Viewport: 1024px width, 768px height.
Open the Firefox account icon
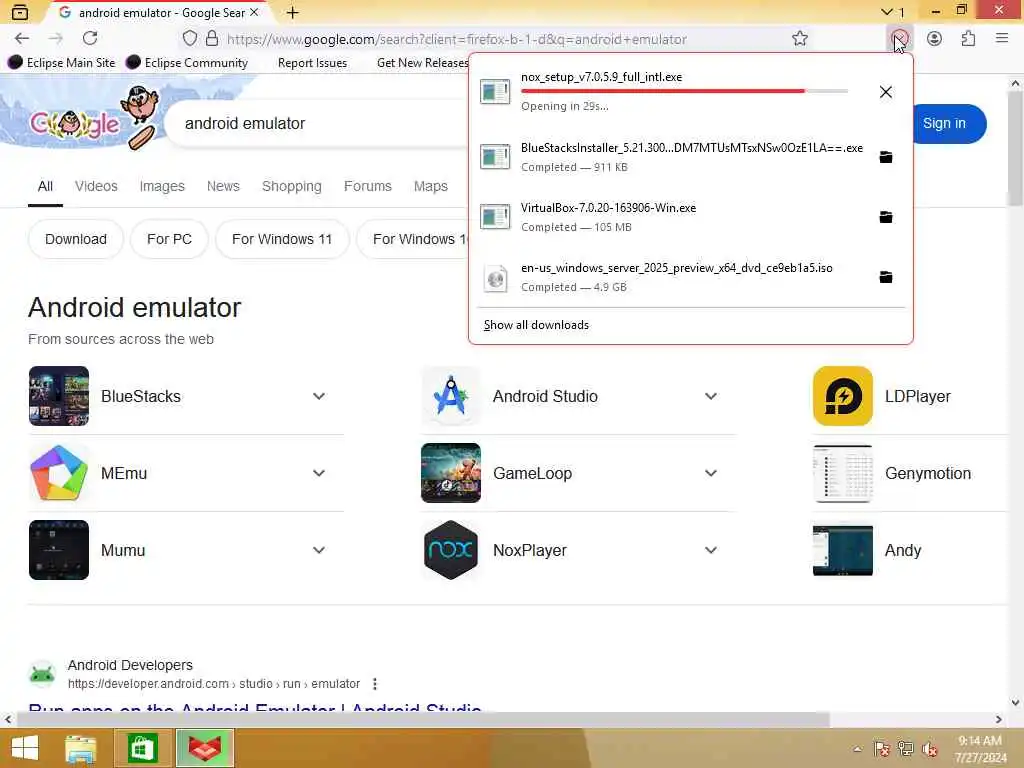[934, 39]
